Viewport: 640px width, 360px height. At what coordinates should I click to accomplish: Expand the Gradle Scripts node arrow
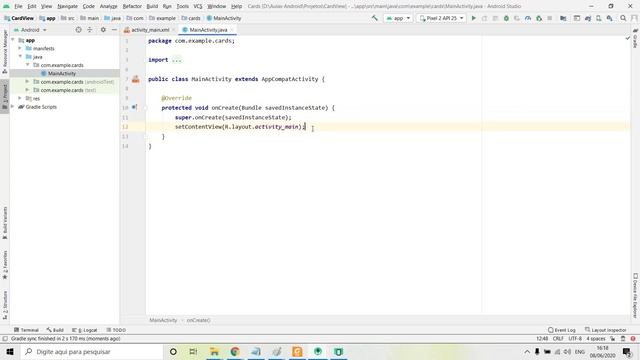tap(13, 107)
